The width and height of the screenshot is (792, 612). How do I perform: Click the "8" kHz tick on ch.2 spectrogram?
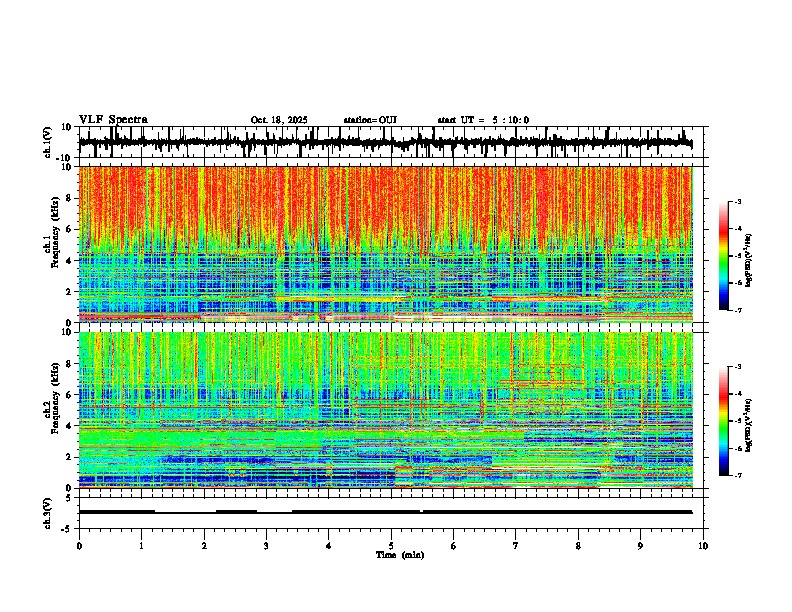point(70,364)
